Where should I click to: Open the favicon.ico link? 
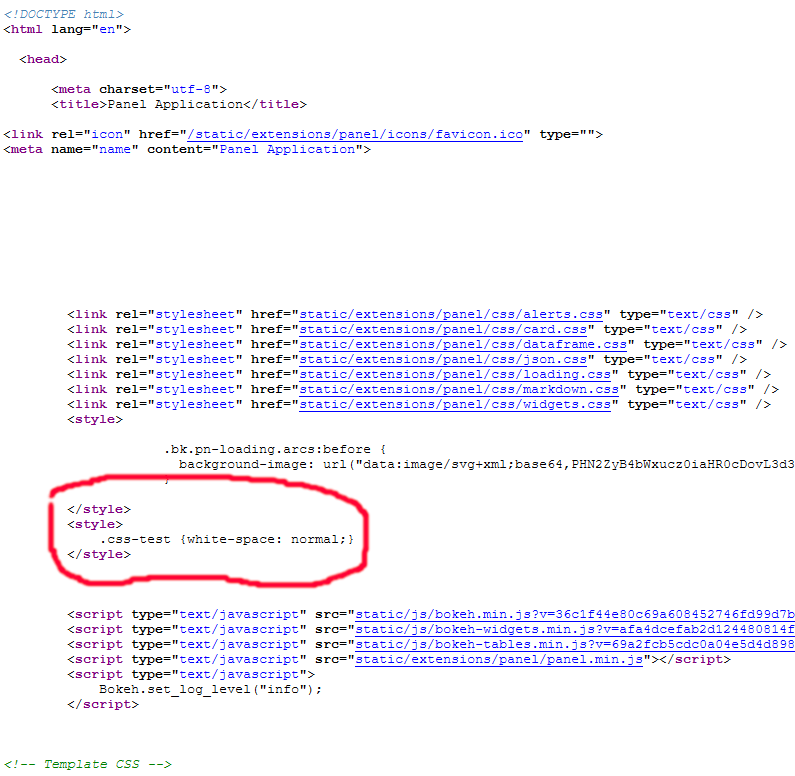tap(355, 134)
